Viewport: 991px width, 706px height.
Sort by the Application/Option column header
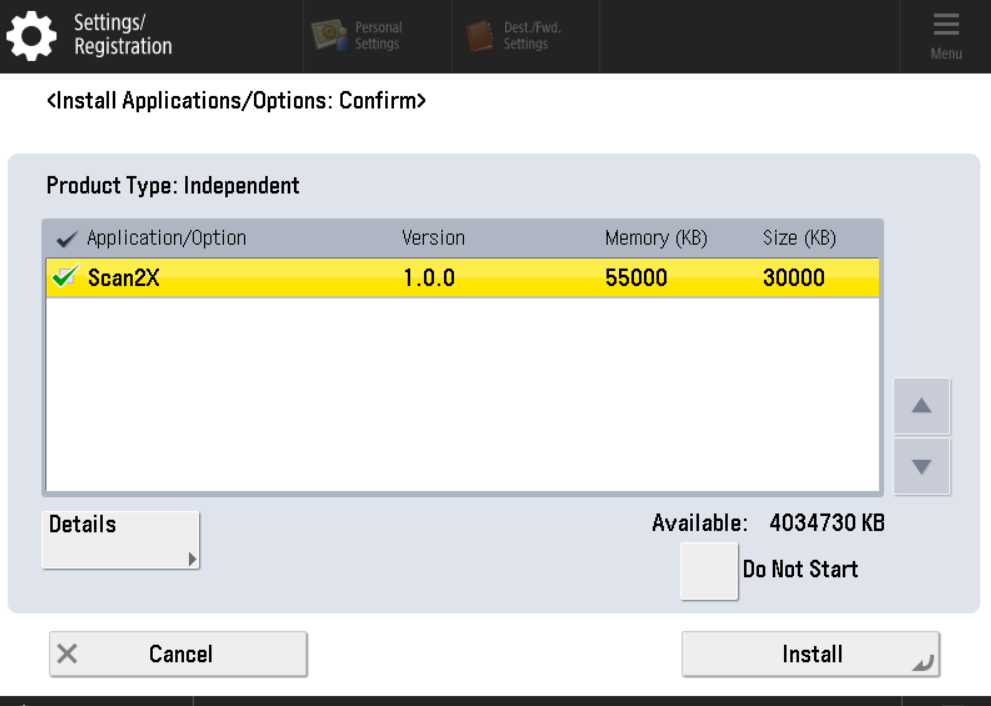pyautogui.click(x=166, y=239)
